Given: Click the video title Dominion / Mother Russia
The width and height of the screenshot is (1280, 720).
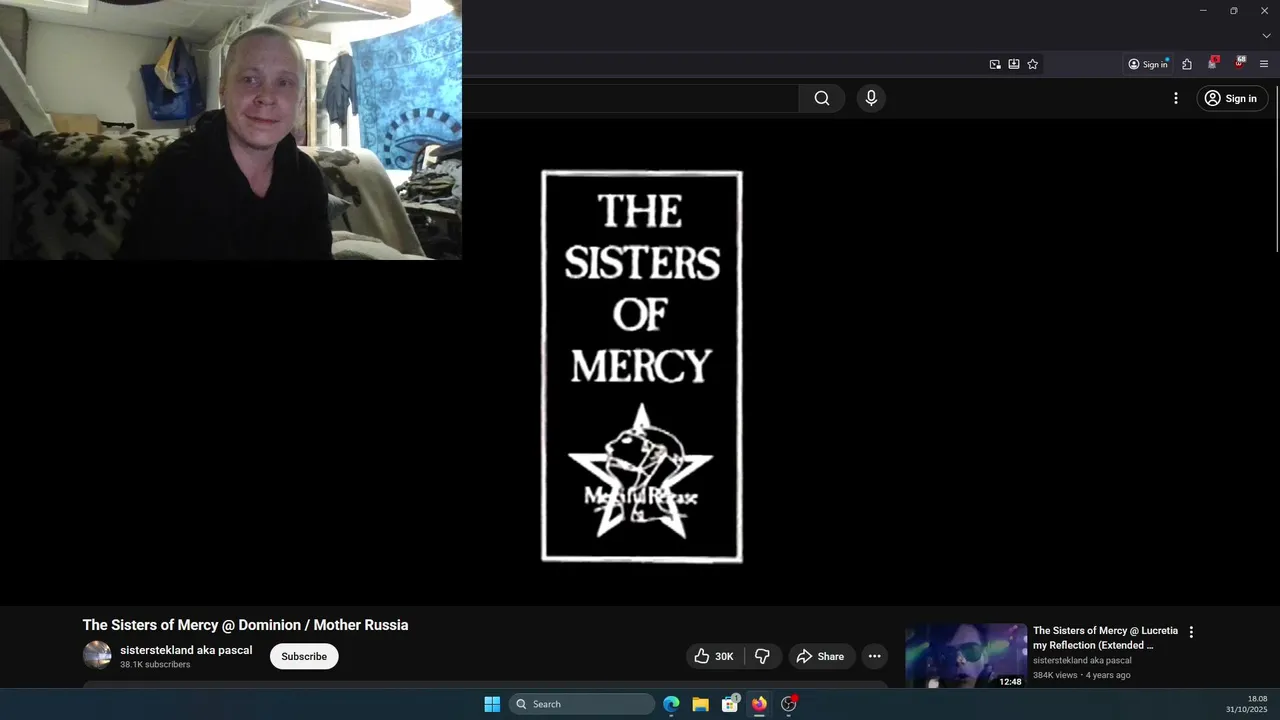Looking at the screenshot, I should (246, 625).
